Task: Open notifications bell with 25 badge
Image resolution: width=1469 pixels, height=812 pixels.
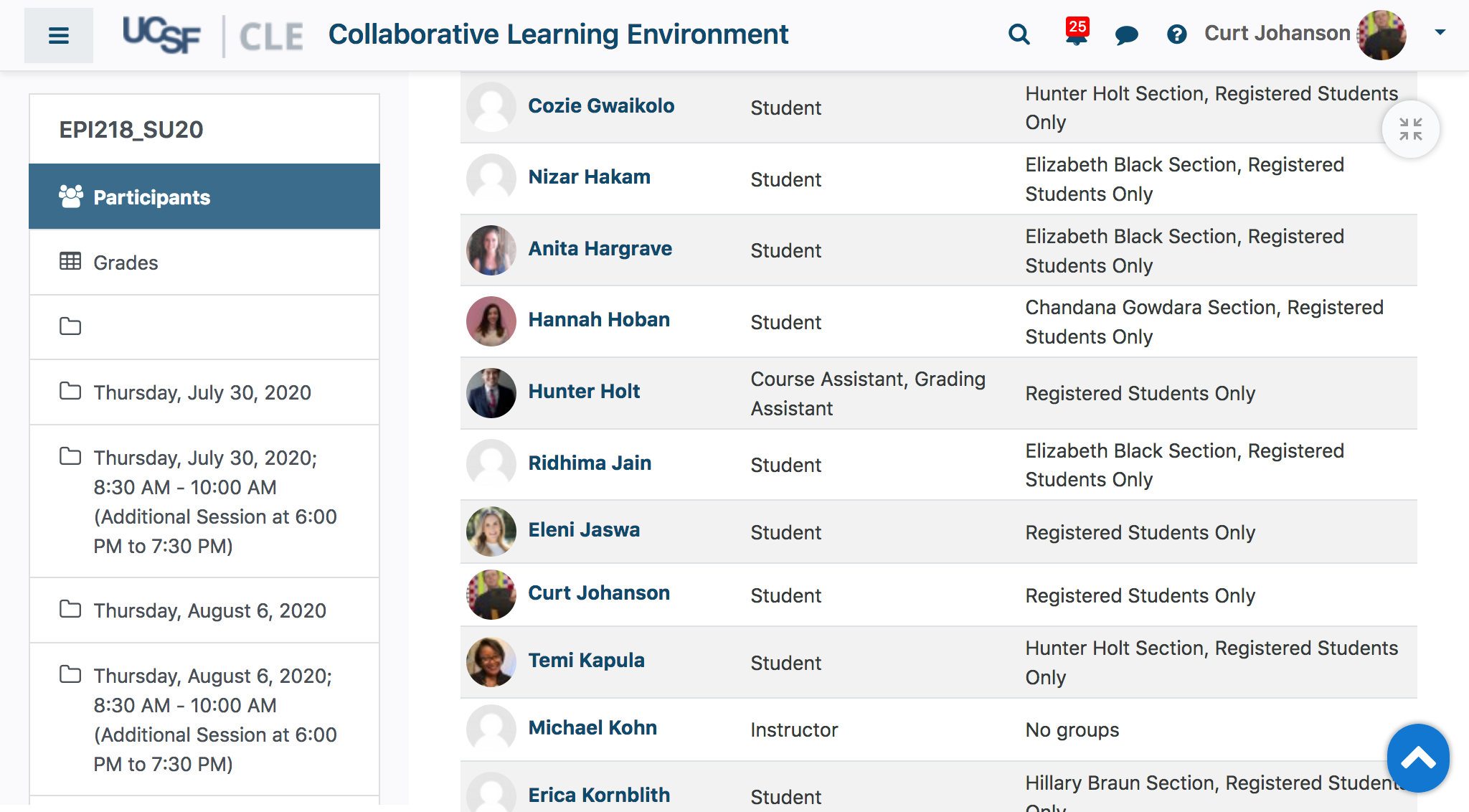Action: [1076, 32]
